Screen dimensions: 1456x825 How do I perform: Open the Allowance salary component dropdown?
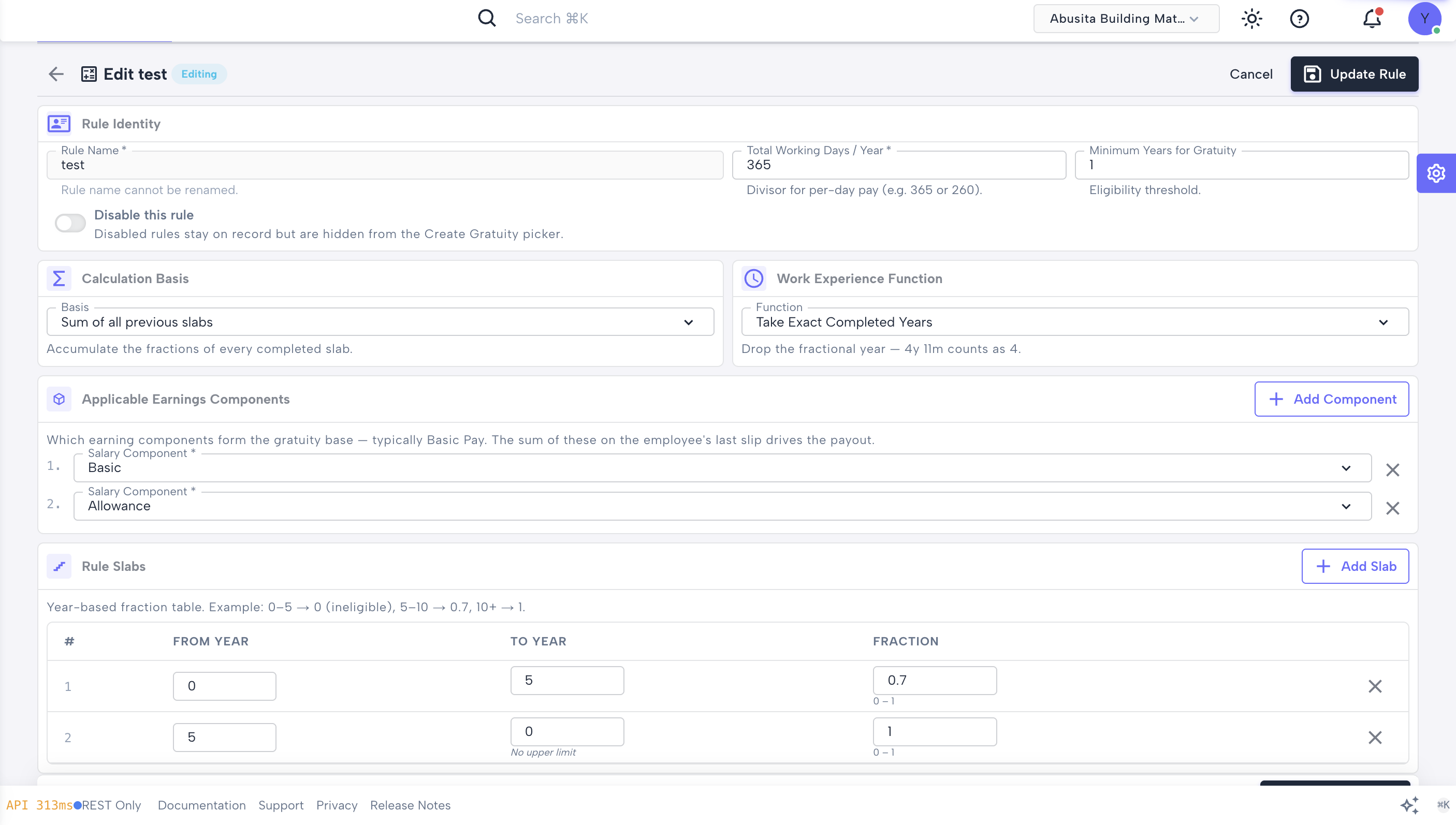coord(722,506)
